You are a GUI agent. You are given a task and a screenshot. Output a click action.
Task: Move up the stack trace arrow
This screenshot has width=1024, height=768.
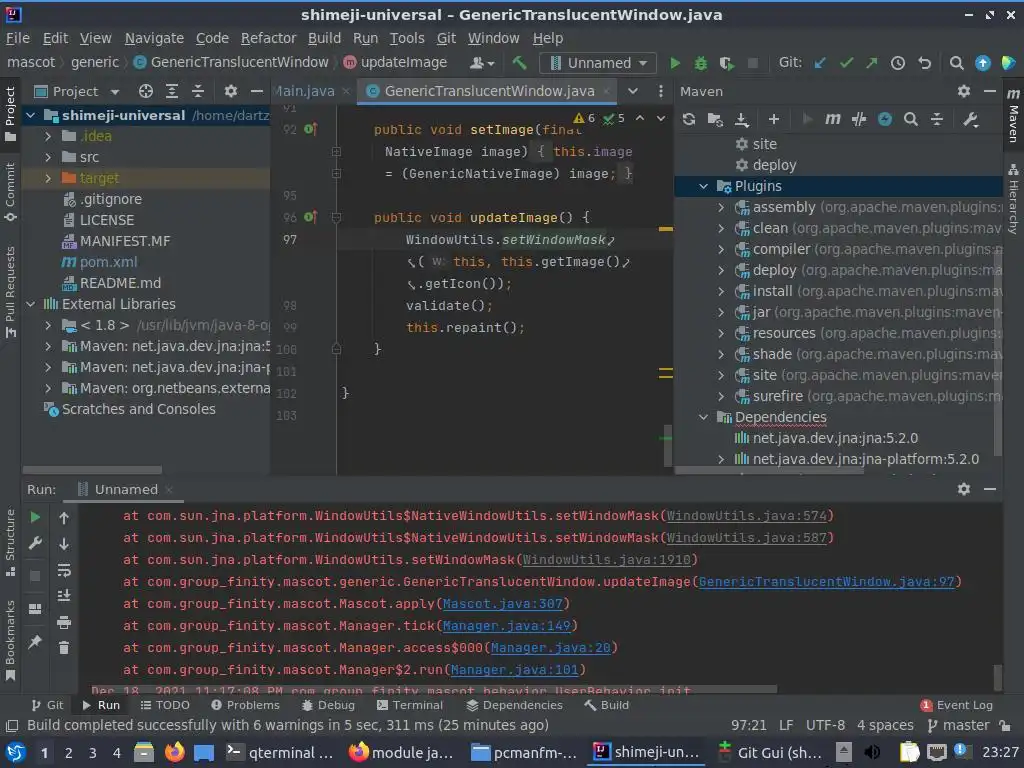pos(64,518)
